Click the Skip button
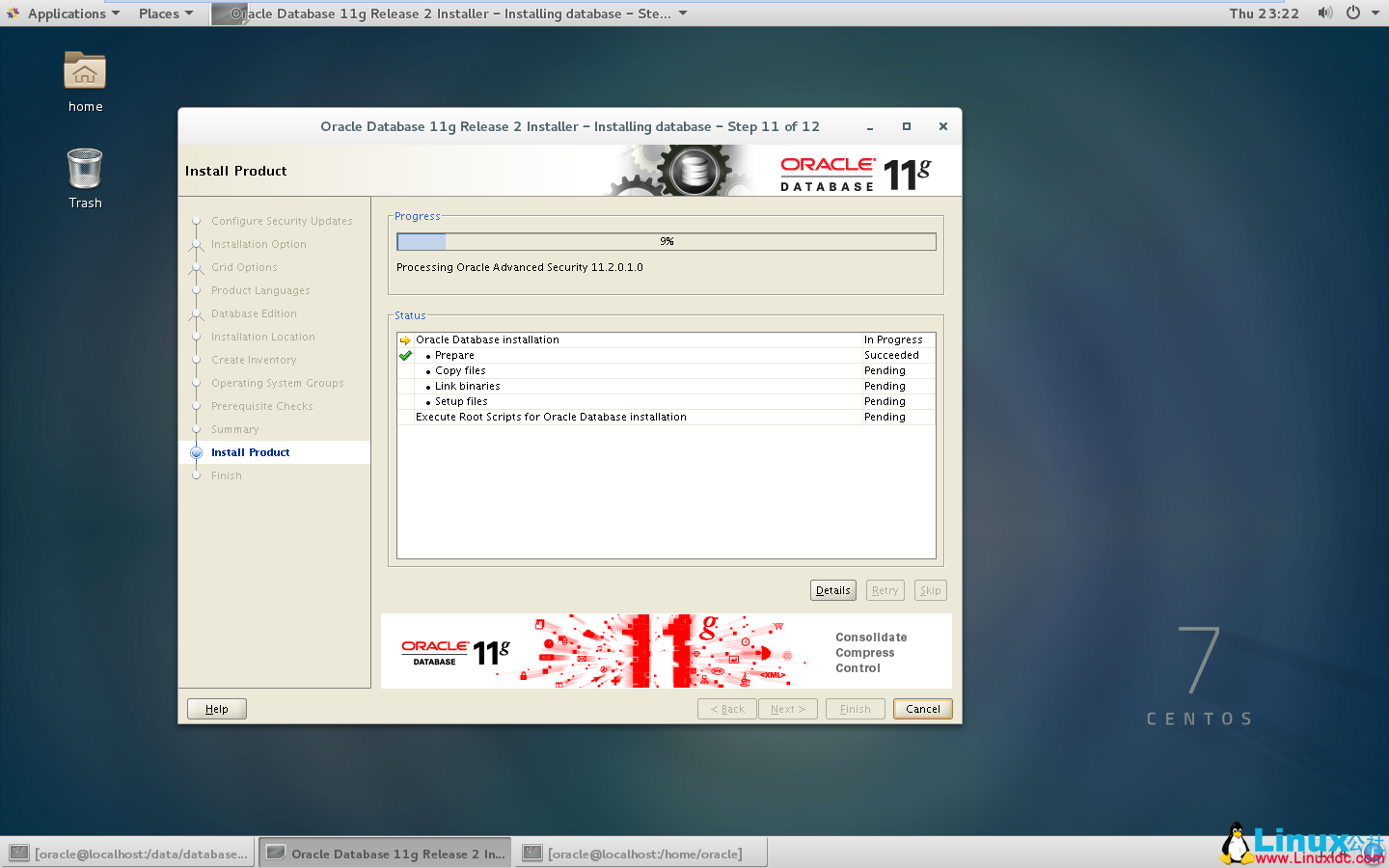 point(930,590)
